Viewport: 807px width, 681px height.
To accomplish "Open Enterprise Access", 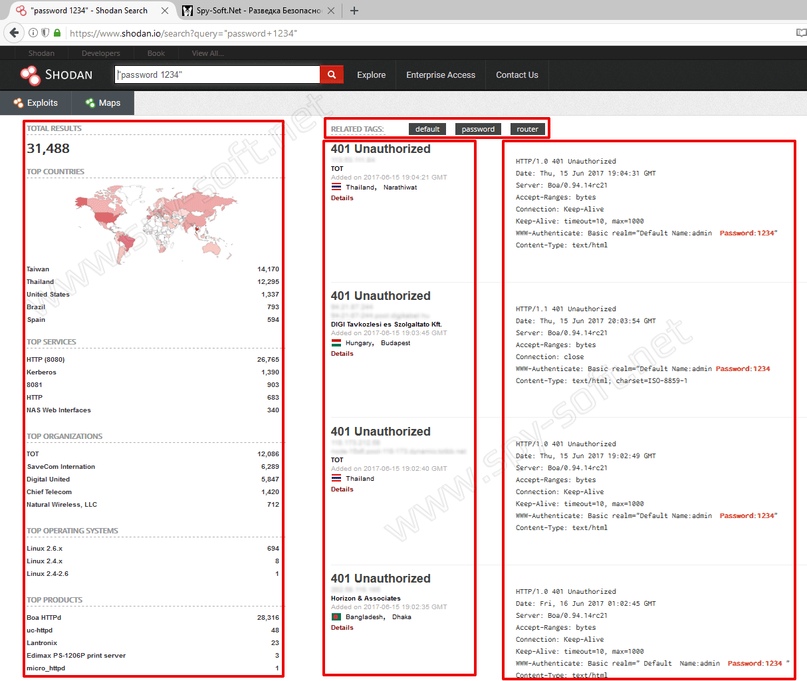I will tap(441, 75).
